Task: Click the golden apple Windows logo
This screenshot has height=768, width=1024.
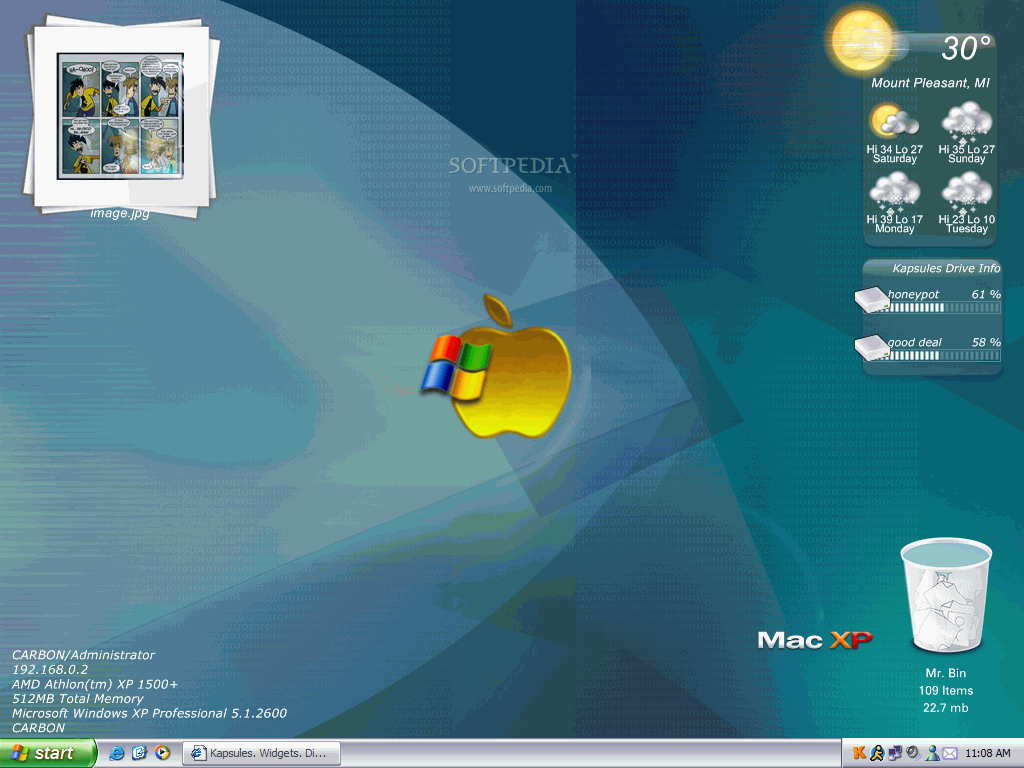Action: point(497,368)
